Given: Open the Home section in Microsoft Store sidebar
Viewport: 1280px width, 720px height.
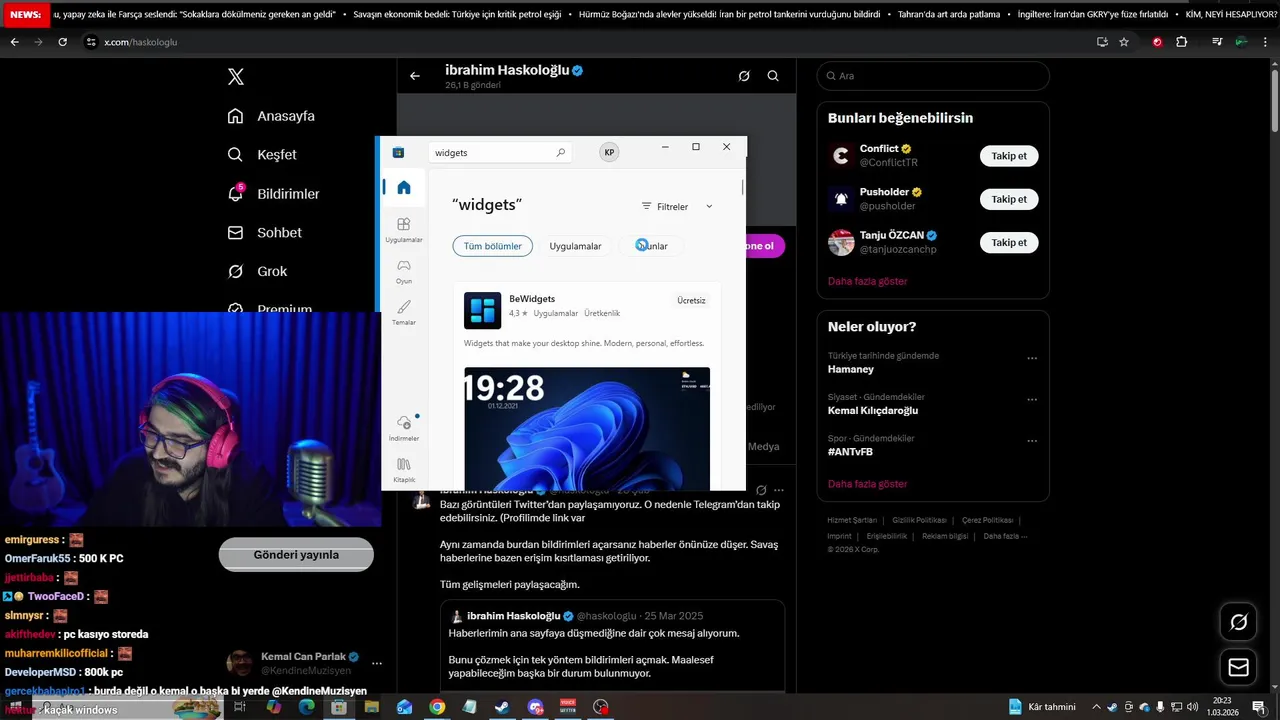Looking at the screenshot, I should [404, 187].
